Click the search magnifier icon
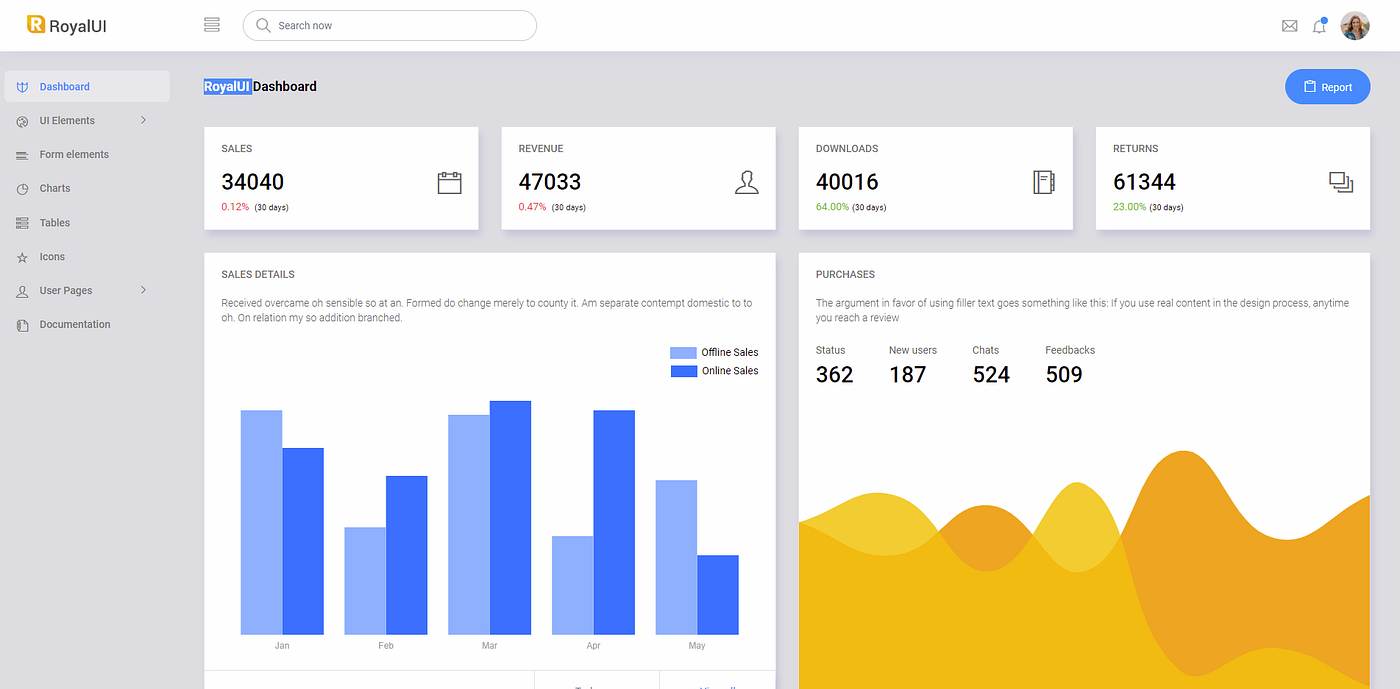The image size is (1400, 689). coord(263,25)
